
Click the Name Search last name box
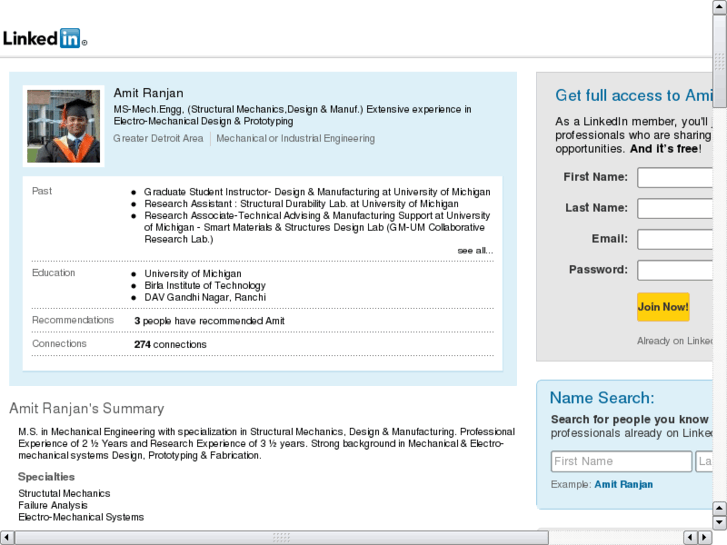[704, 461]
